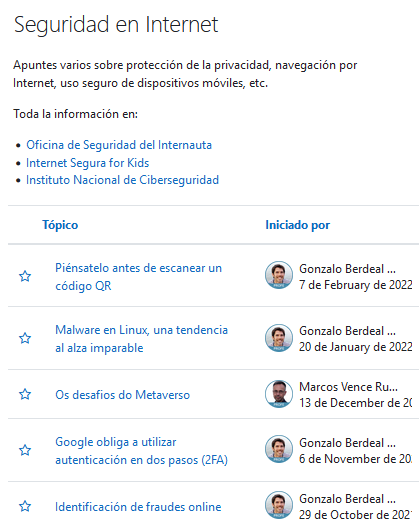Image resolution: width=419 pixels, height=529 pixels.
Task: Open author avatar on fraudes online row
Action: coord(279,505)
